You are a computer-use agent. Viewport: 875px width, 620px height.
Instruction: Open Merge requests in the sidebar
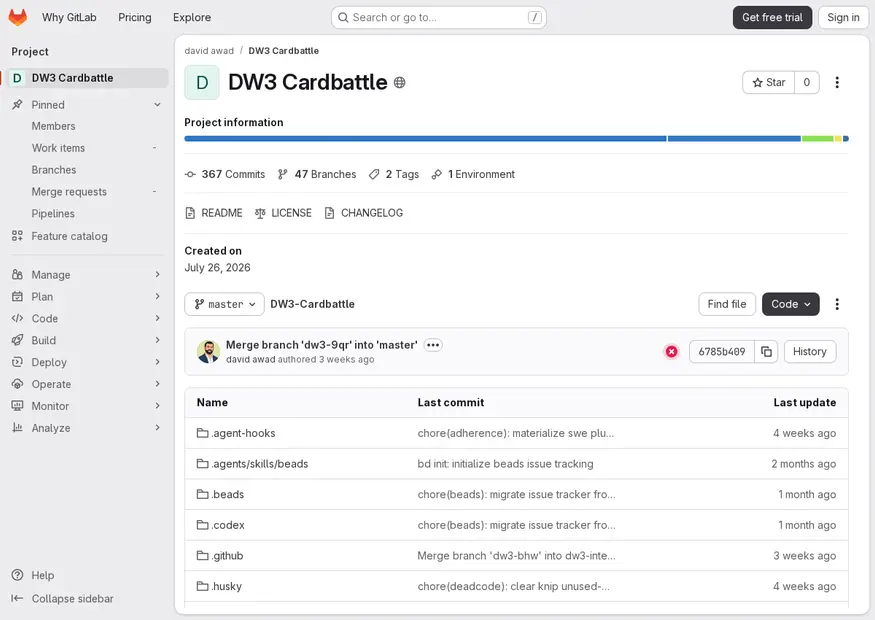[x=69, y=191]
